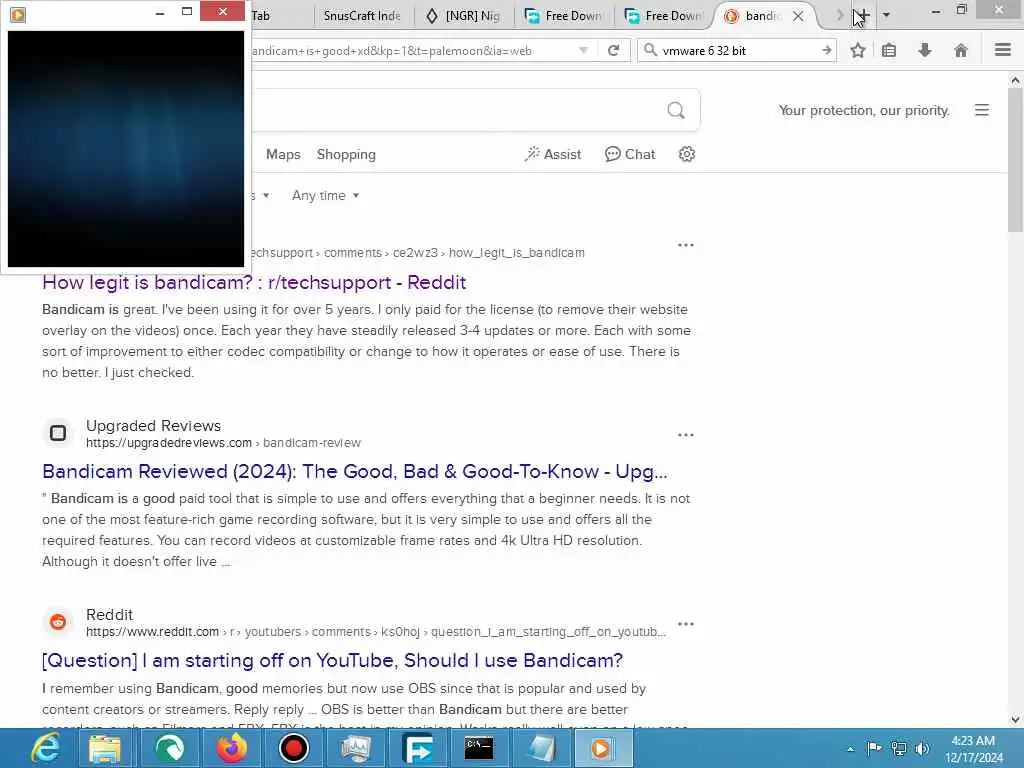Open the green Pale Moon taskbar icon
The width and height of the screenshot is (1024, 768).
(169, 748)
